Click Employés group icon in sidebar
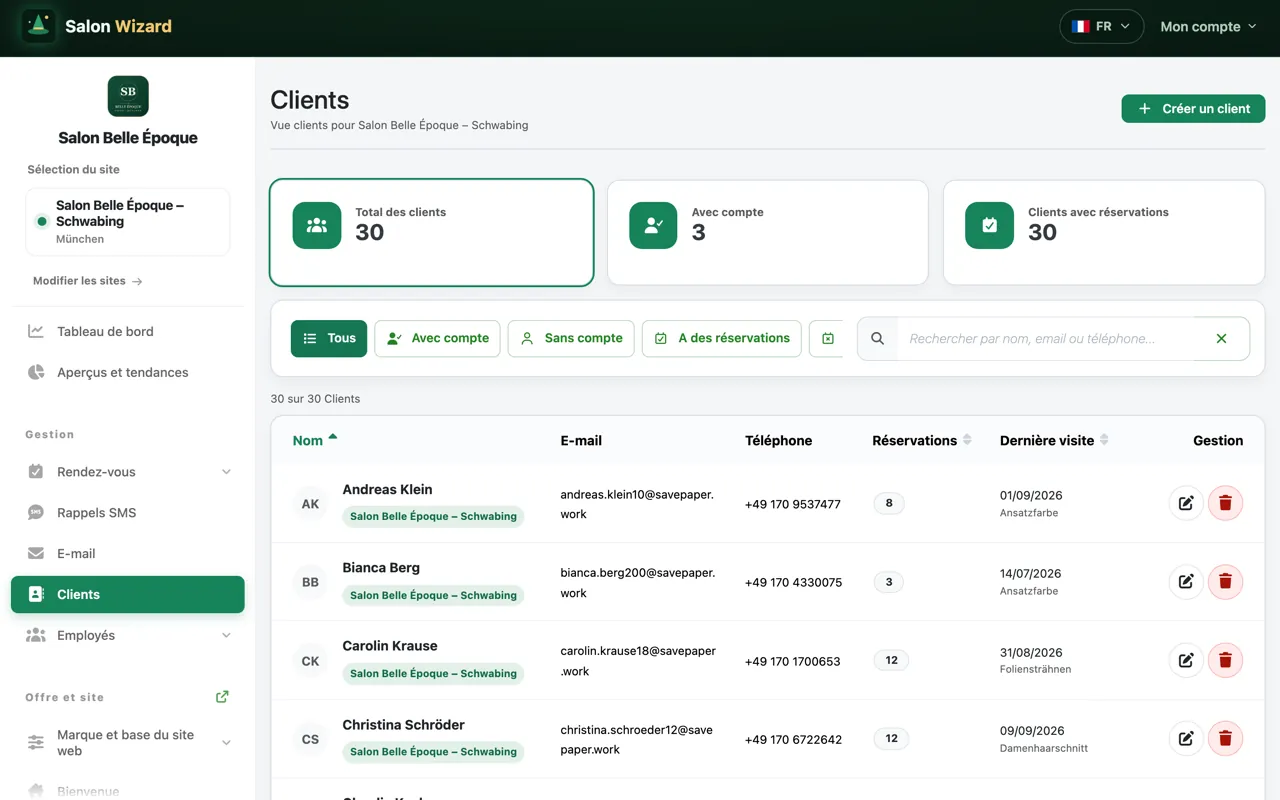This screenshot has width=1280, height=800. pos(36,635)
